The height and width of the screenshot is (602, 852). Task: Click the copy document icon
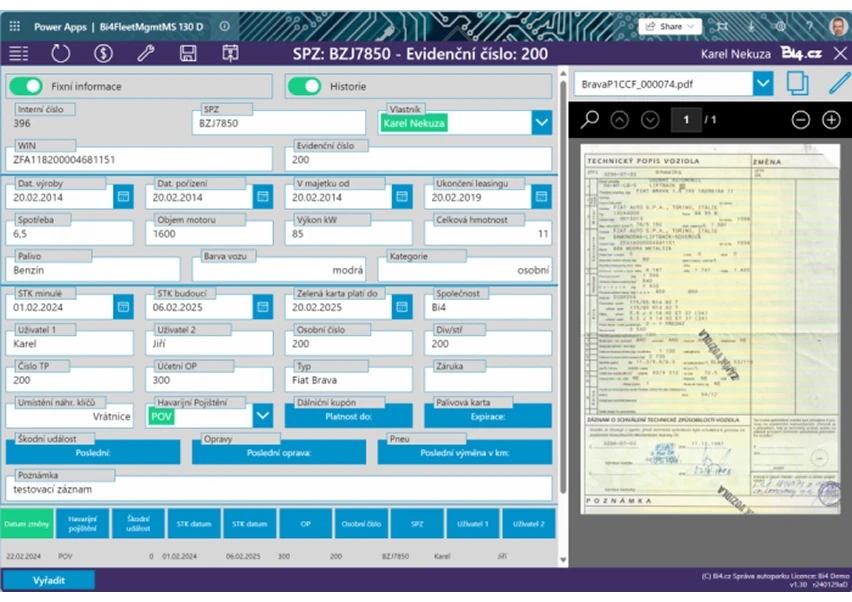click(x=797, y=83)
